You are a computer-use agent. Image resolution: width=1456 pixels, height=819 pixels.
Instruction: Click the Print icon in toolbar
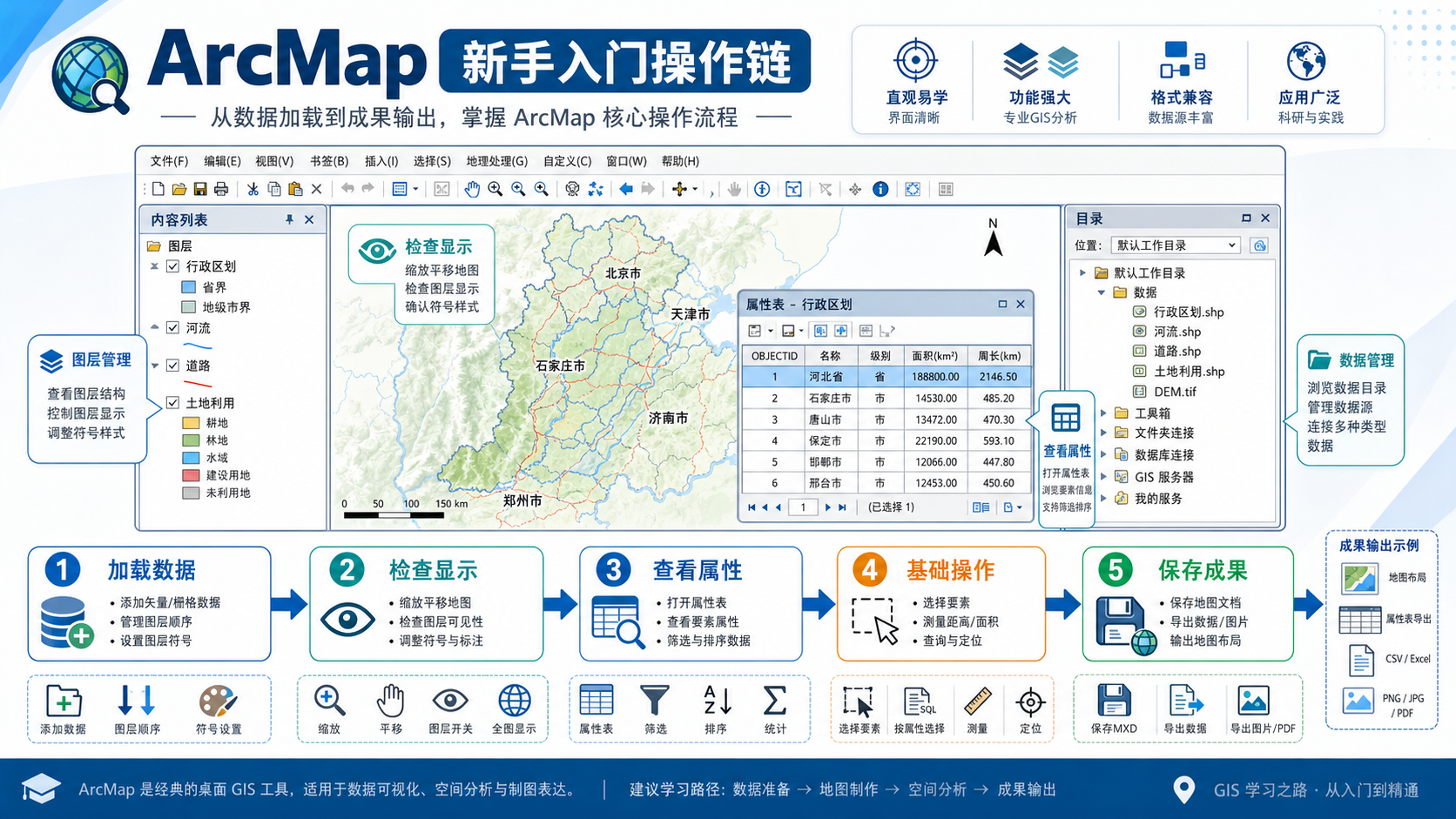(221, 189)
